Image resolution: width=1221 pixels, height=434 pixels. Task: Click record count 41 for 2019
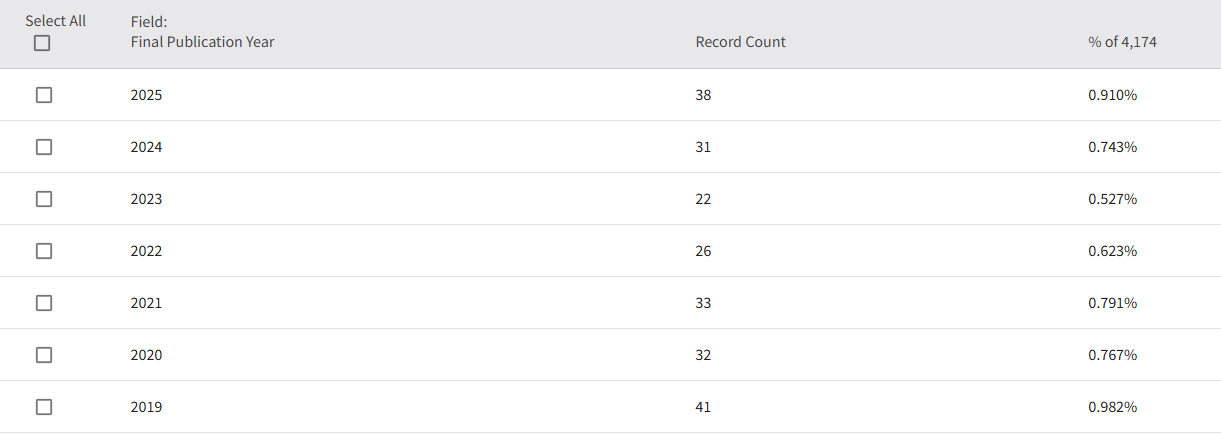[703, 407]
